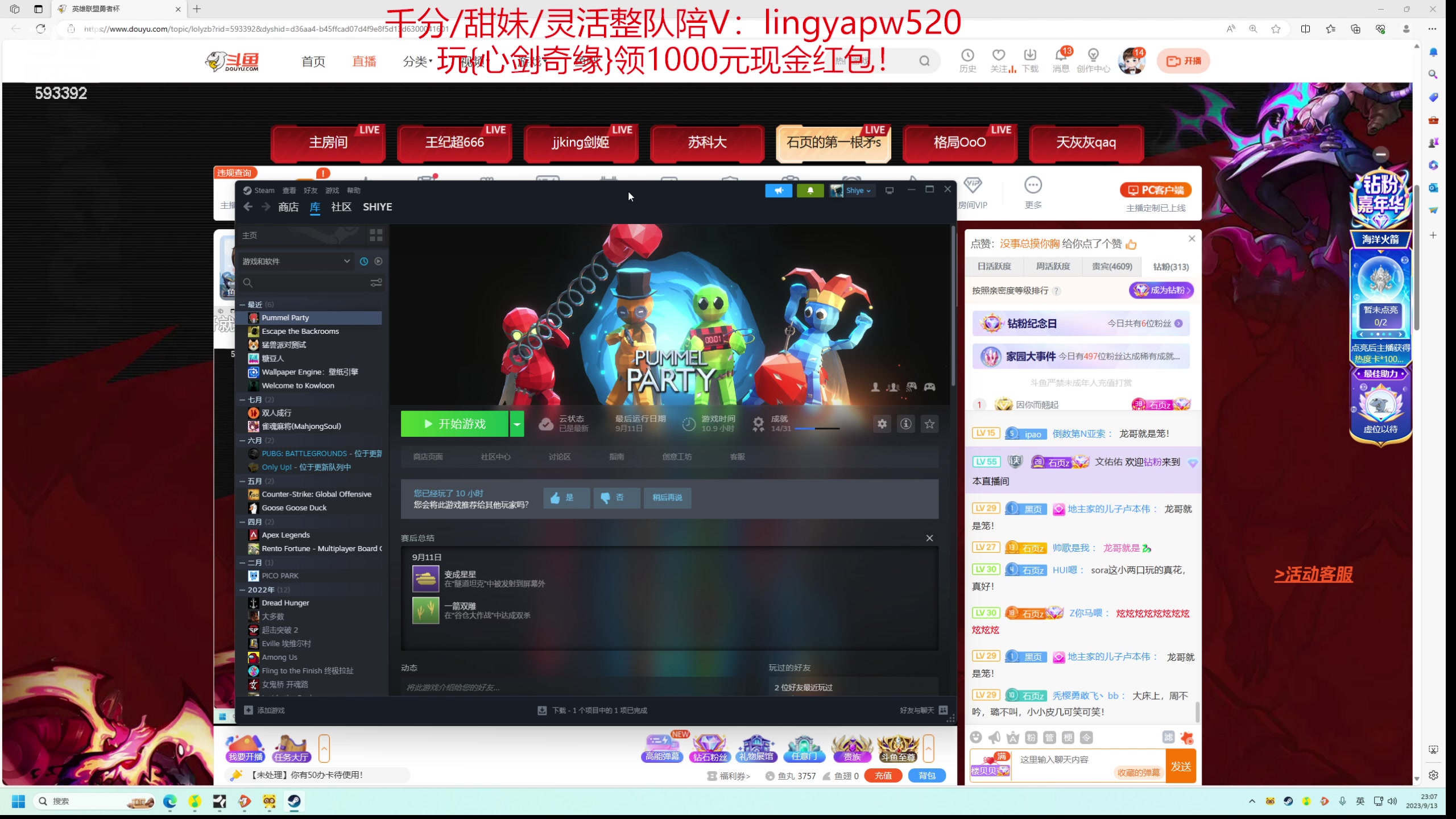The height and width of the screenshot is (819, 1456).
Task: Open Steam notifications bell
Action: [x=810, y=191]
